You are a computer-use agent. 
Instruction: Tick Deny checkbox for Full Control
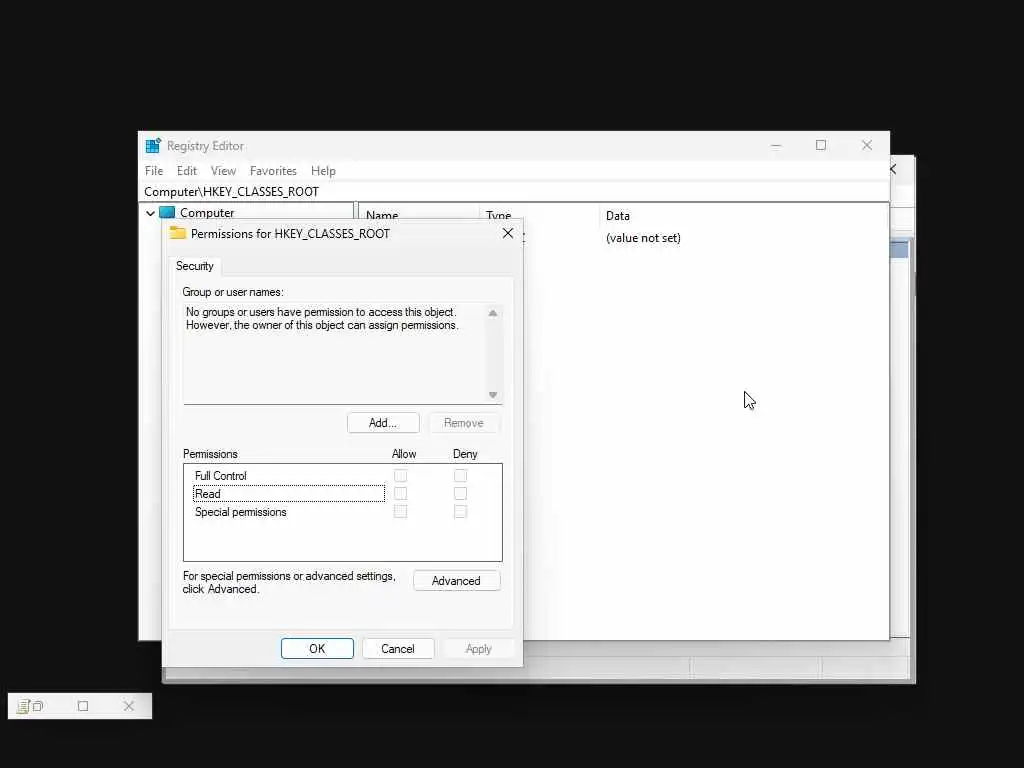coord(460,475)
